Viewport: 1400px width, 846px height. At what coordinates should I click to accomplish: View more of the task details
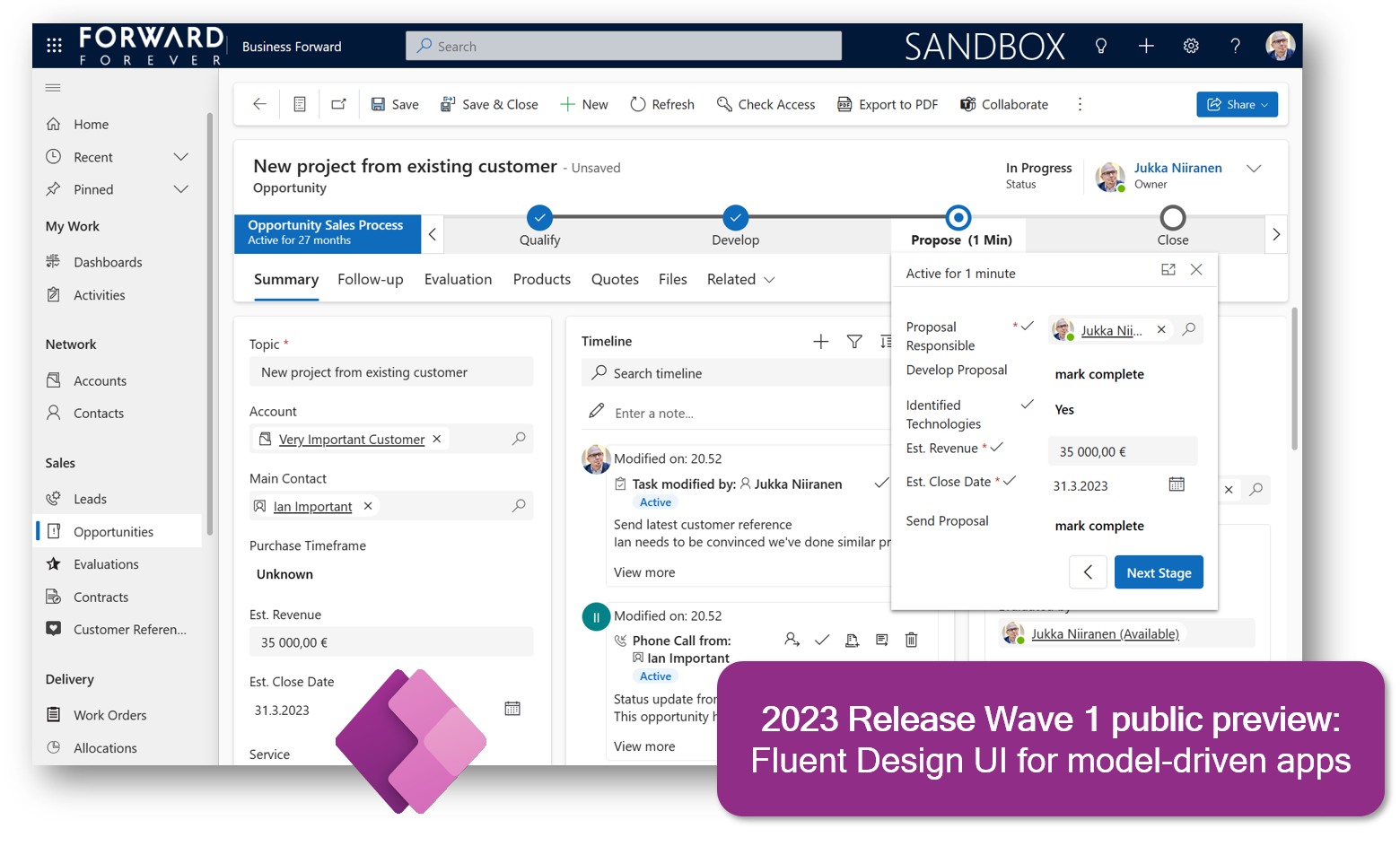tap(644, 572)
